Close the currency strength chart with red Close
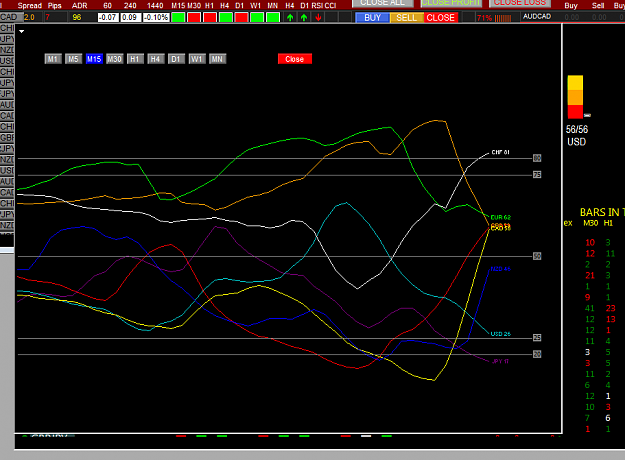Viewport: 625px width, 460px height. point(295,59)
